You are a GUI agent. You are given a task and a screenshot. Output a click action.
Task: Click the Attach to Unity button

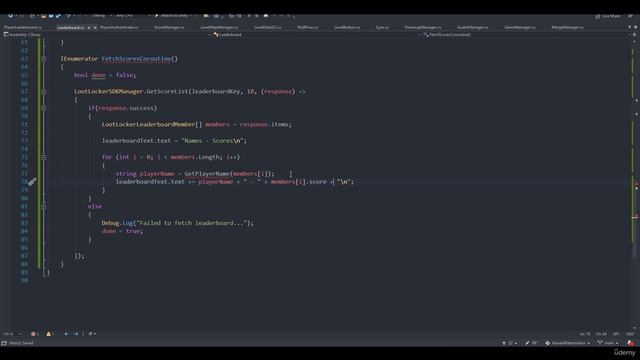tap(173, 16)
